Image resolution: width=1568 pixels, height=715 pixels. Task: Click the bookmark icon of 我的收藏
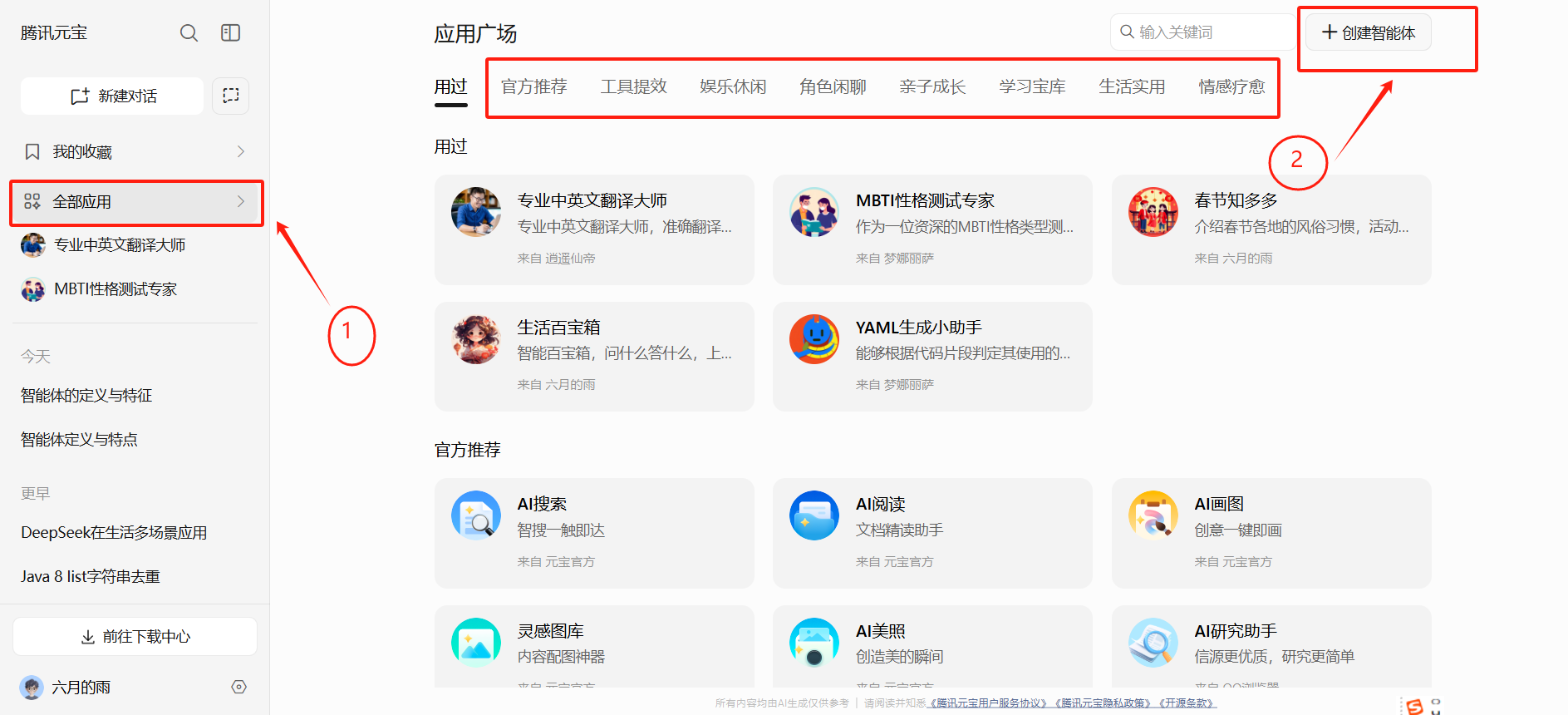(x=32, y=151)
